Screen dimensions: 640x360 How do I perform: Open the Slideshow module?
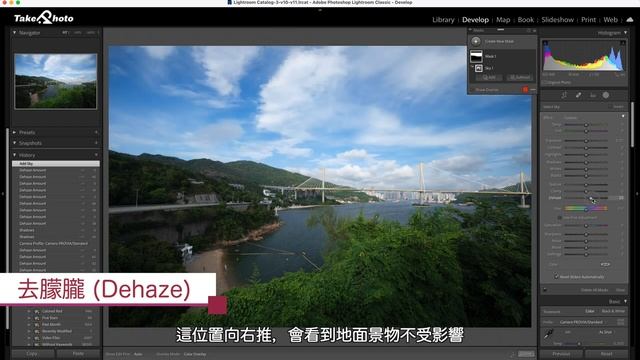tap(557, 20)
